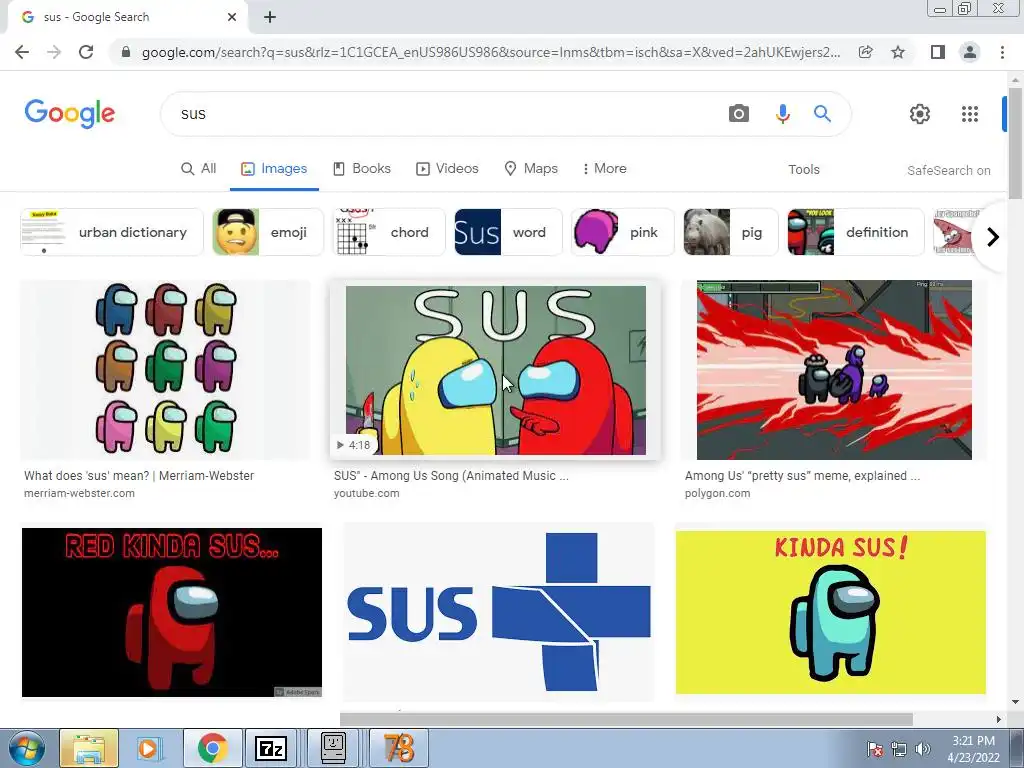The width and height of the screenshot is (1024, 768).
Task: Open the share this page icon
Action: 866,52
